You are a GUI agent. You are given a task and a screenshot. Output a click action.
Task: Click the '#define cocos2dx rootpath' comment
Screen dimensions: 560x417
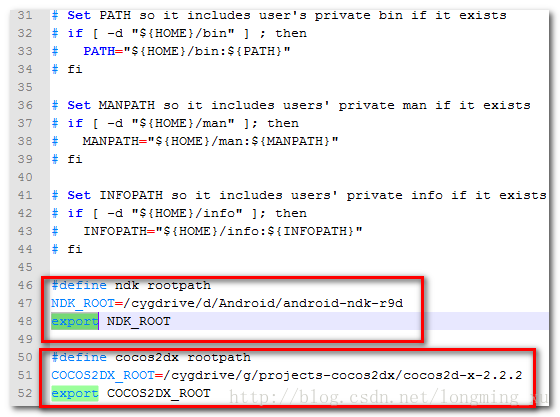click(x=151, y=357)
